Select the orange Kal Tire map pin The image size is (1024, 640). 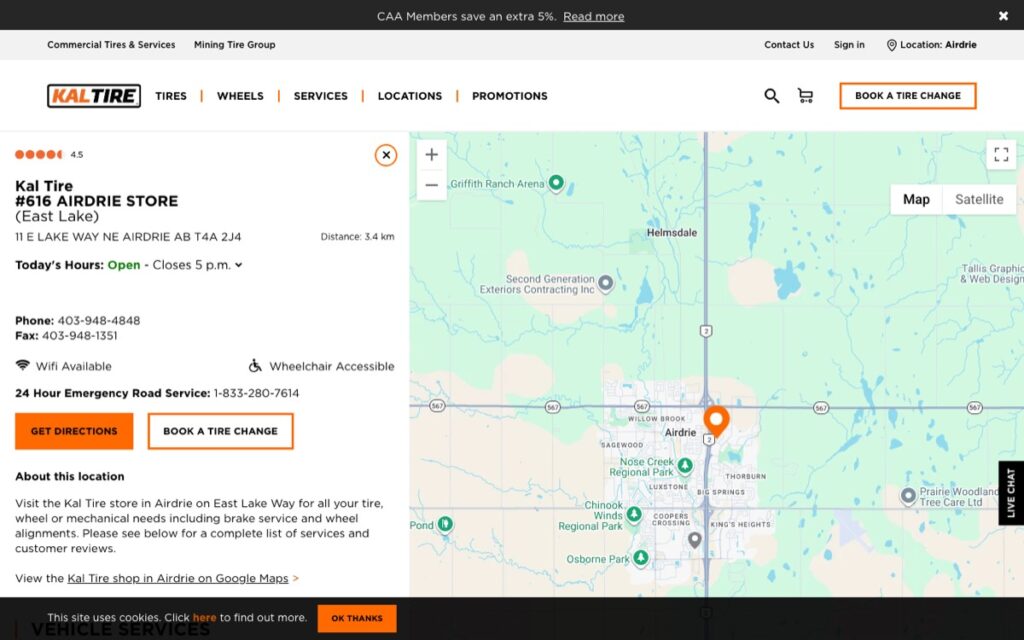(x=716, y=421)
